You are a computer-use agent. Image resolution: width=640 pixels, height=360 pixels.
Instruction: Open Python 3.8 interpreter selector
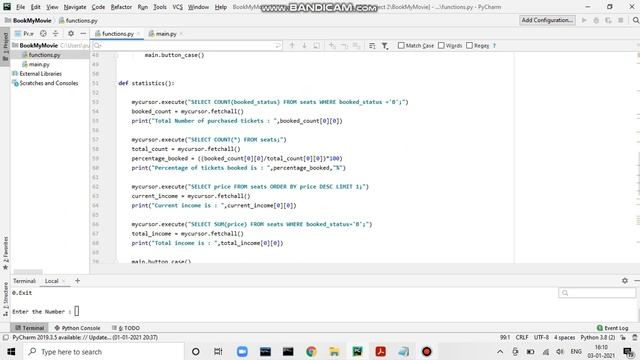point(598,338)
